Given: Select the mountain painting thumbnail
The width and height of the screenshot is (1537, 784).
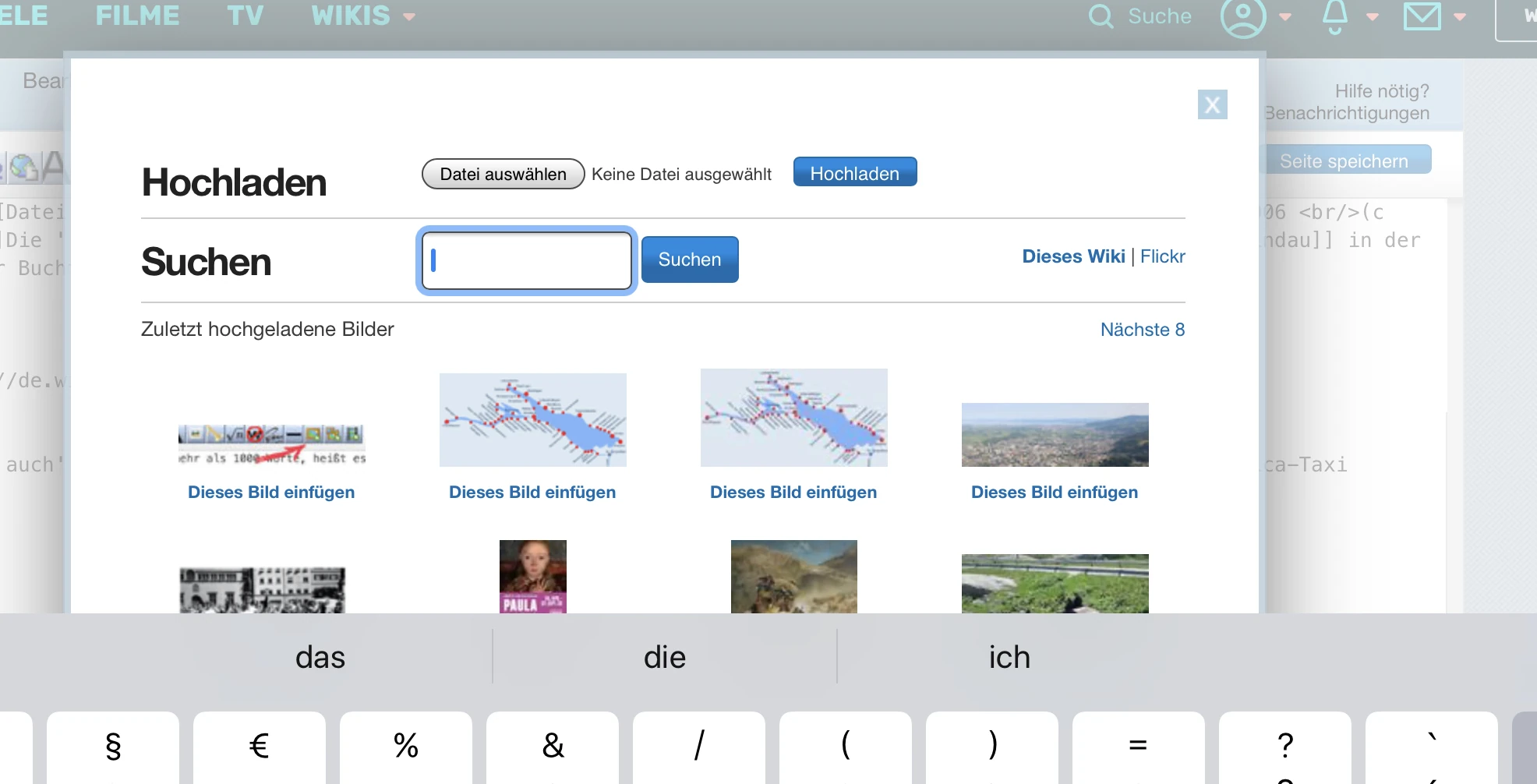Looking at the screenshot, I should 794,577.
